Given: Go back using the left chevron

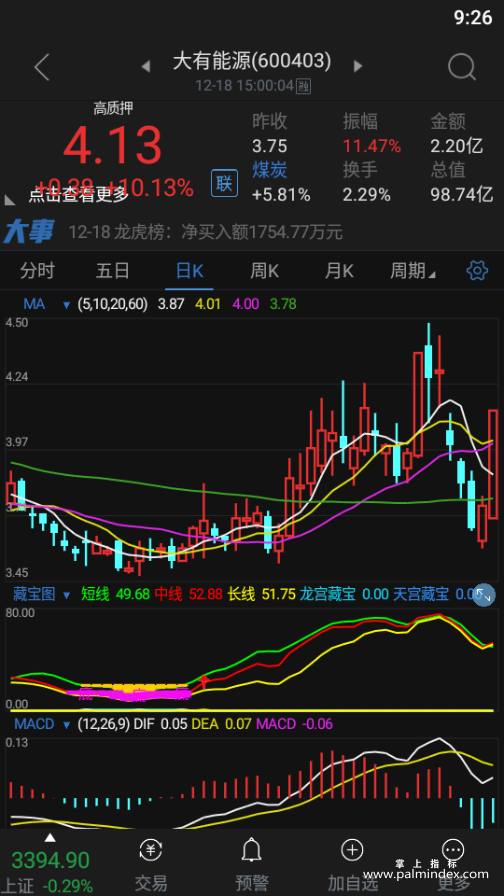Looking at the screenshot, I should click(x=42, y=67).
